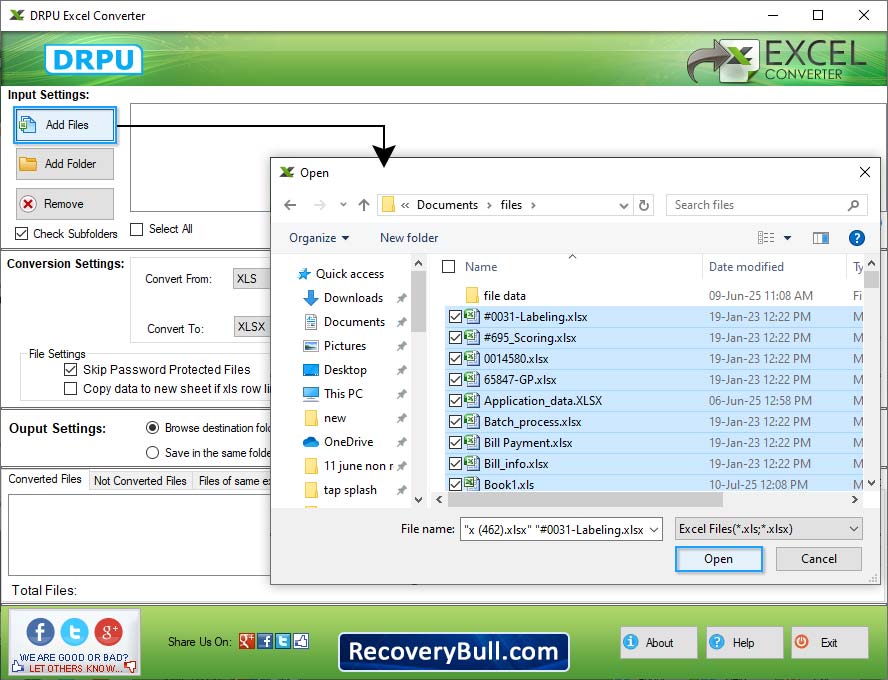The width and height of the screenshot is (888, 680).
Task: Open the Excel Files type filter dropdown
Action: [x=769, y=529]
